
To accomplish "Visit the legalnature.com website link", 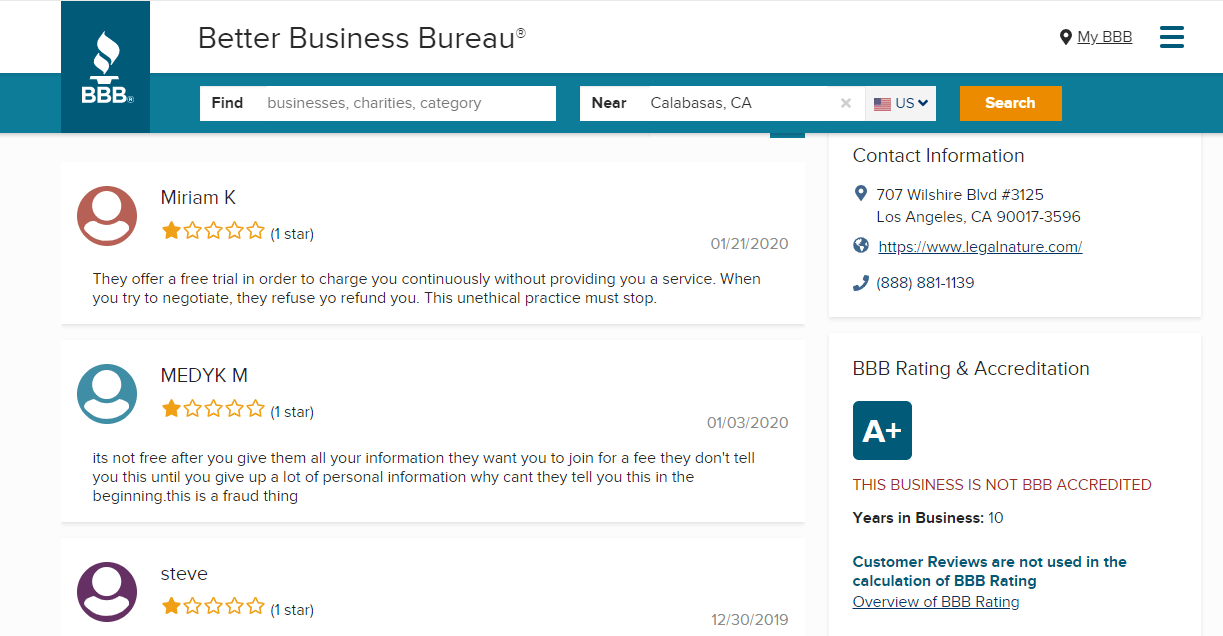I will (x=980, y=247).
